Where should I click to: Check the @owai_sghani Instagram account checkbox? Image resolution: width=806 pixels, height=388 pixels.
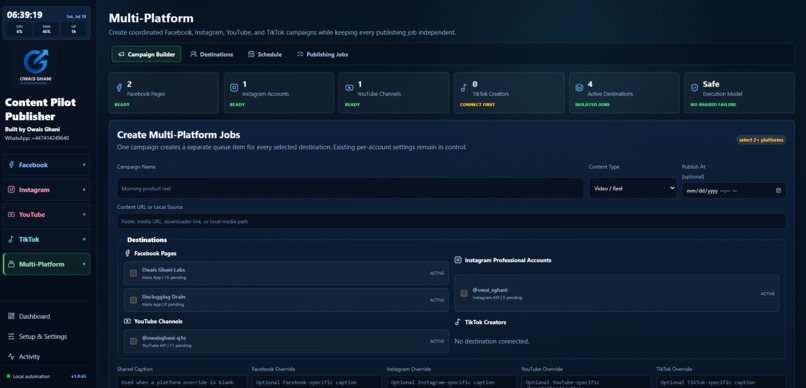point(464,293)
